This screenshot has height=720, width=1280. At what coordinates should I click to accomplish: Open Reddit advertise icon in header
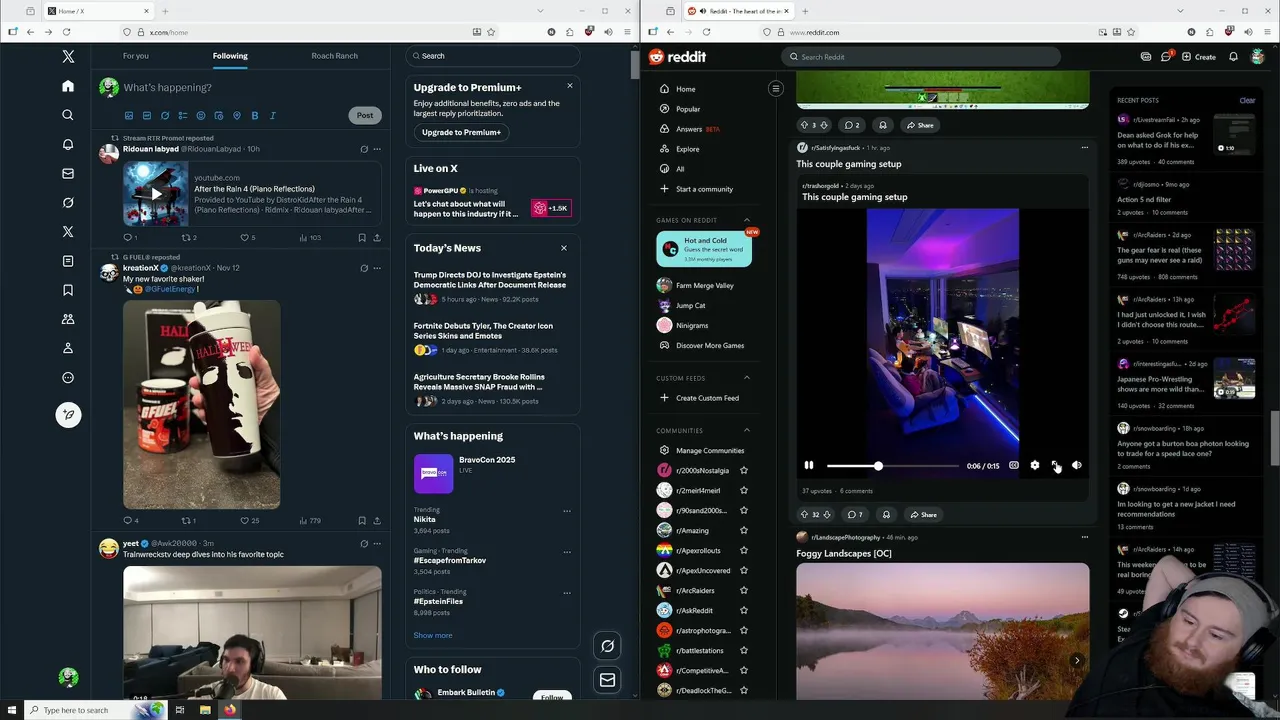coord(1146,57)
